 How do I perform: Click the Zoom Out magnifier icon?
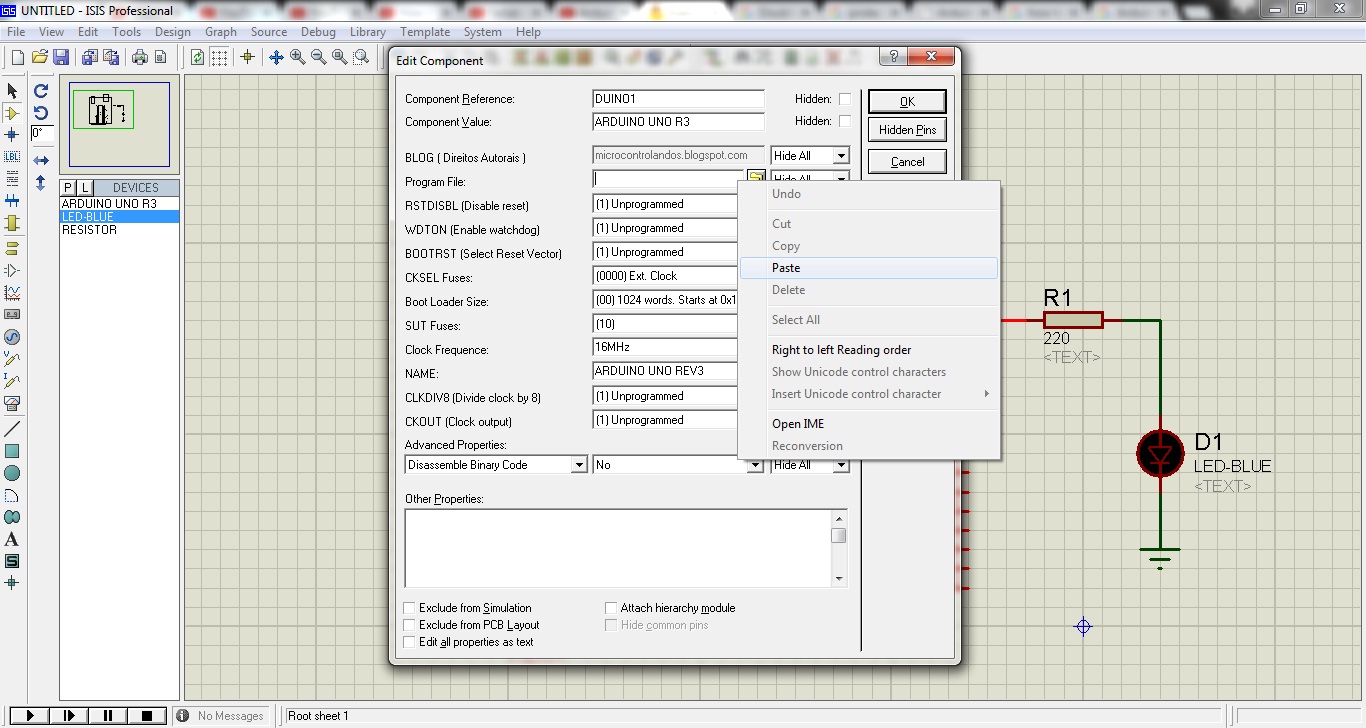[318, 57]
